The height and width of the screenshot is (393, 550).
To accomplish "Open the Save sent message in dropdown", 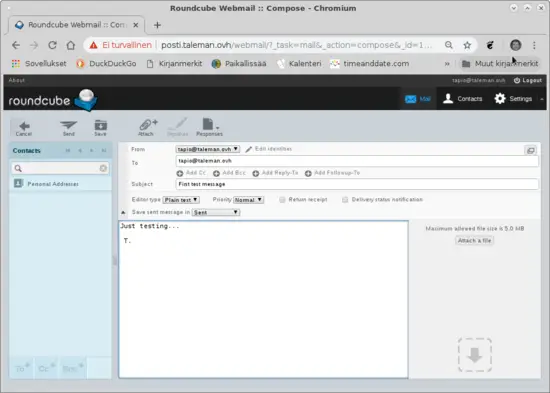I will [x=216, y=212].
